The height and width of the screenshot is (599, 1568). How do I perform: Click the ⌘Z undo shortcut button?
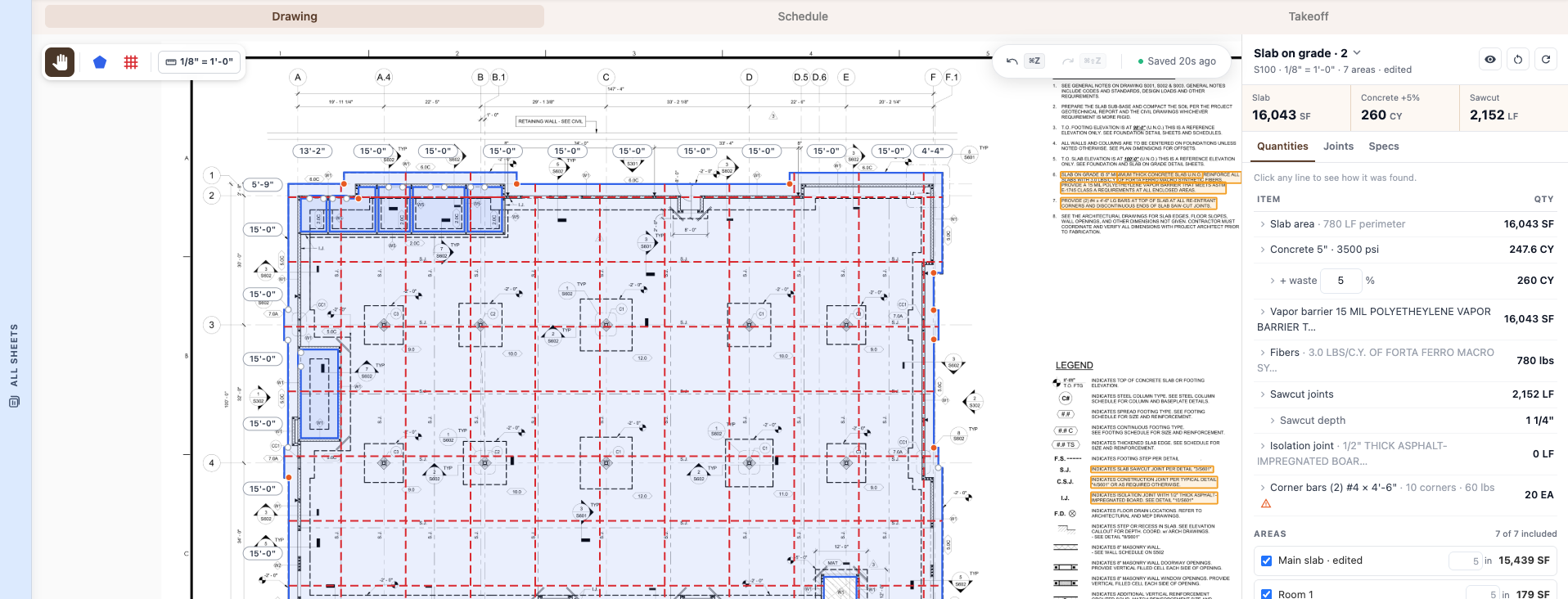tap(1034, 61)
